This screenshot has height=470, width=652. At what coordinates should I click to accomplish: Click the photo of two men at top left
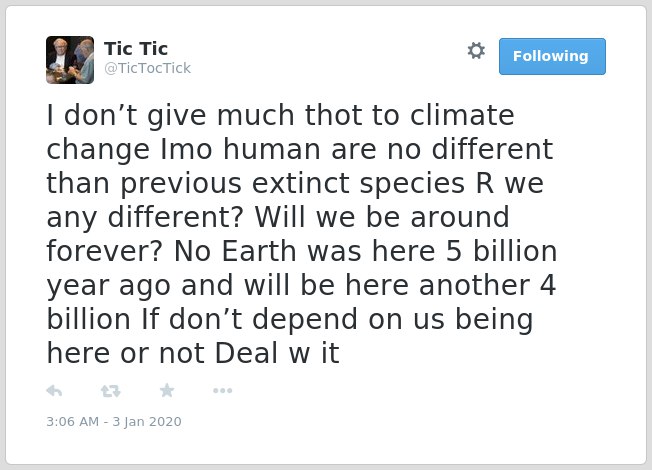pos(70,60)
